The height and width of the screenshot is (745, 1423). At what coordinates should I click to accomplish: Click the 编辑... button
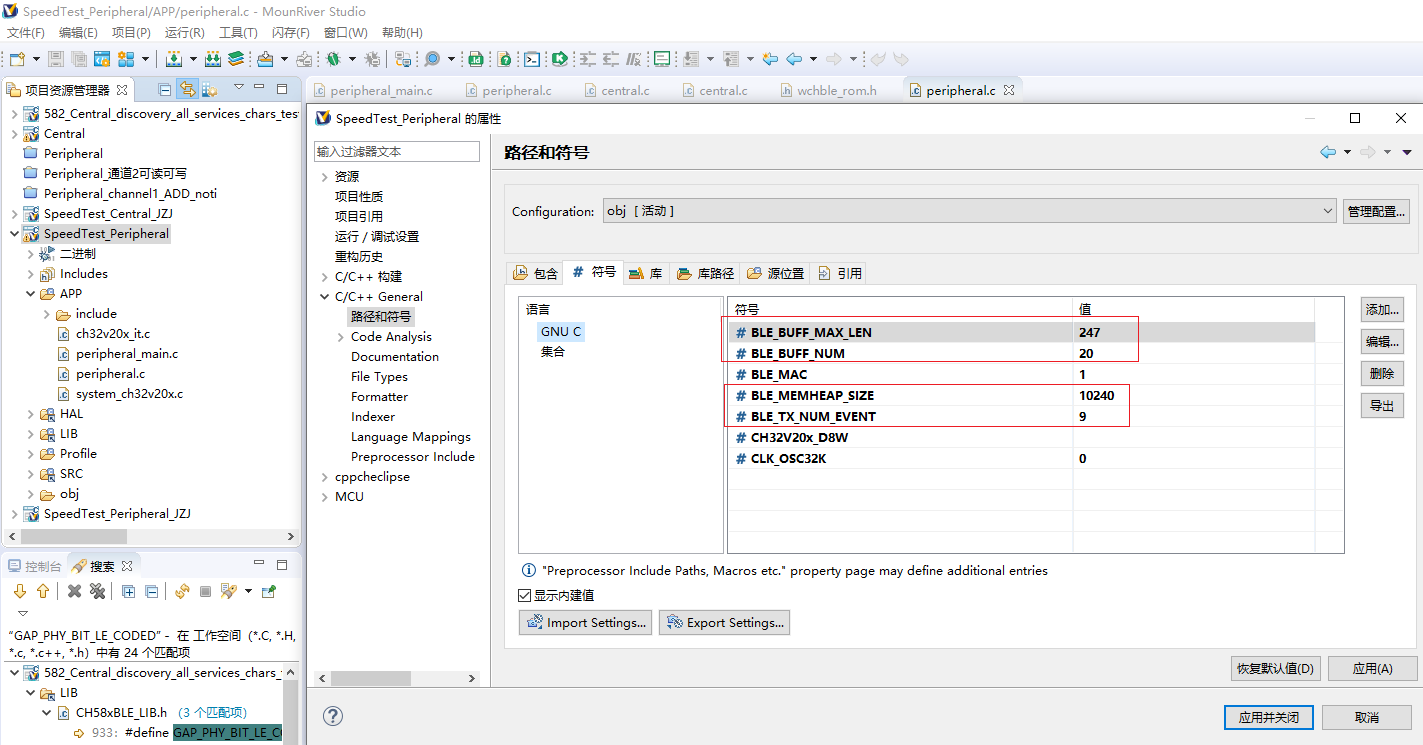click(1382, 342)
